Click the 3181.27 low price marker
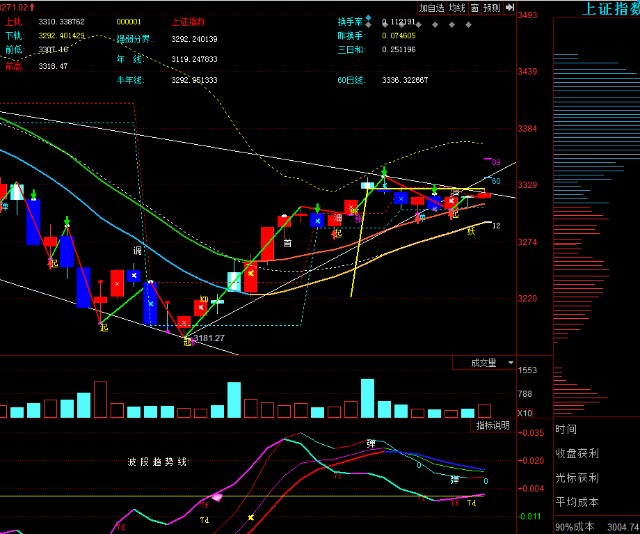 click(209, 338)
